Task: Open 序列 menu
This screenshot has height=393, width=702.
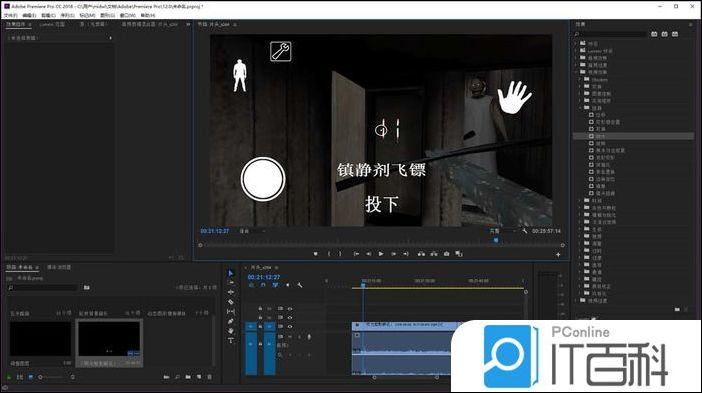Action: tap(68, 15)
